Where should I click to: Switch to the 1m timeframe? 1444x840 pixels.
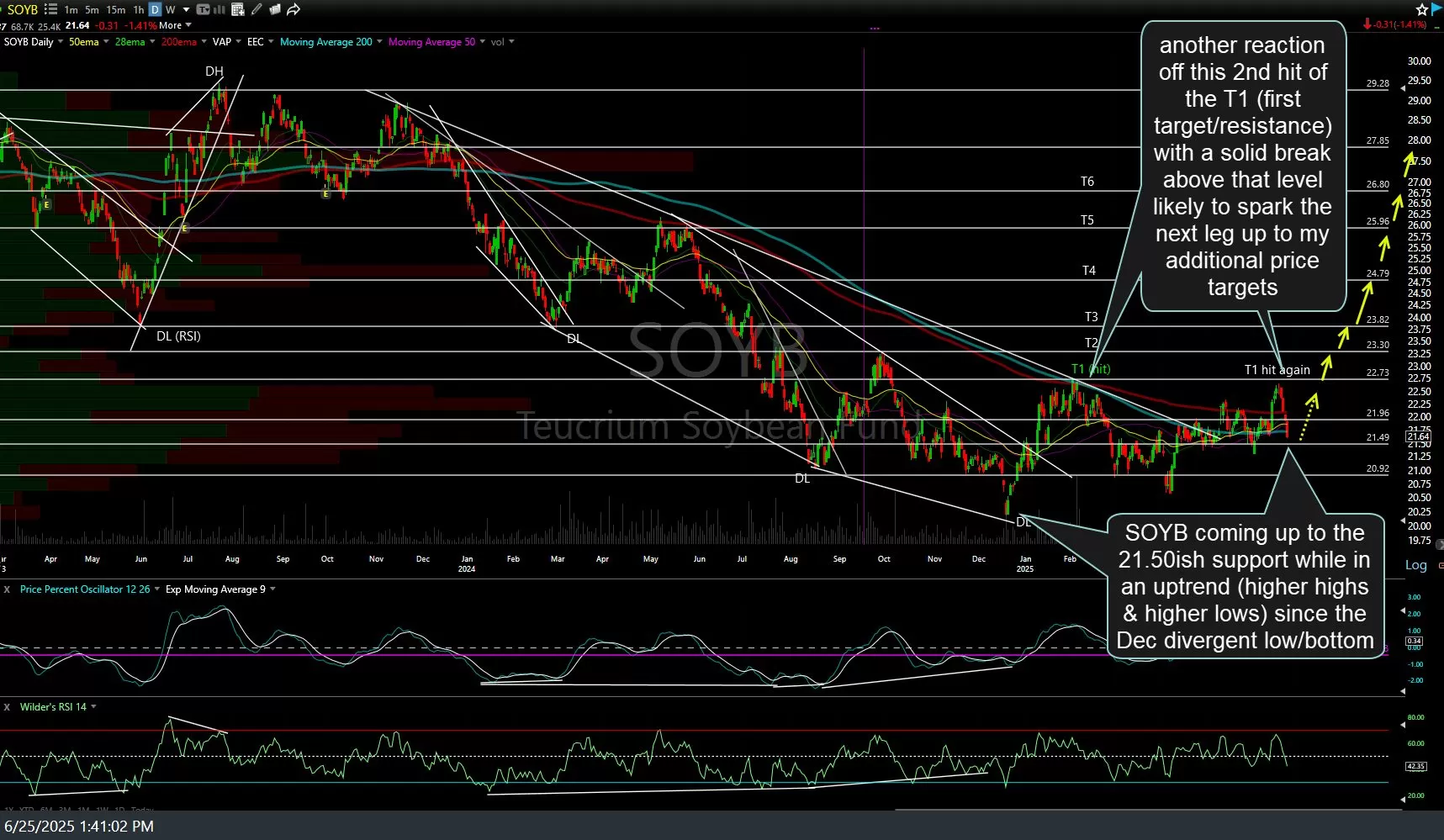click(x=71, y=9)
